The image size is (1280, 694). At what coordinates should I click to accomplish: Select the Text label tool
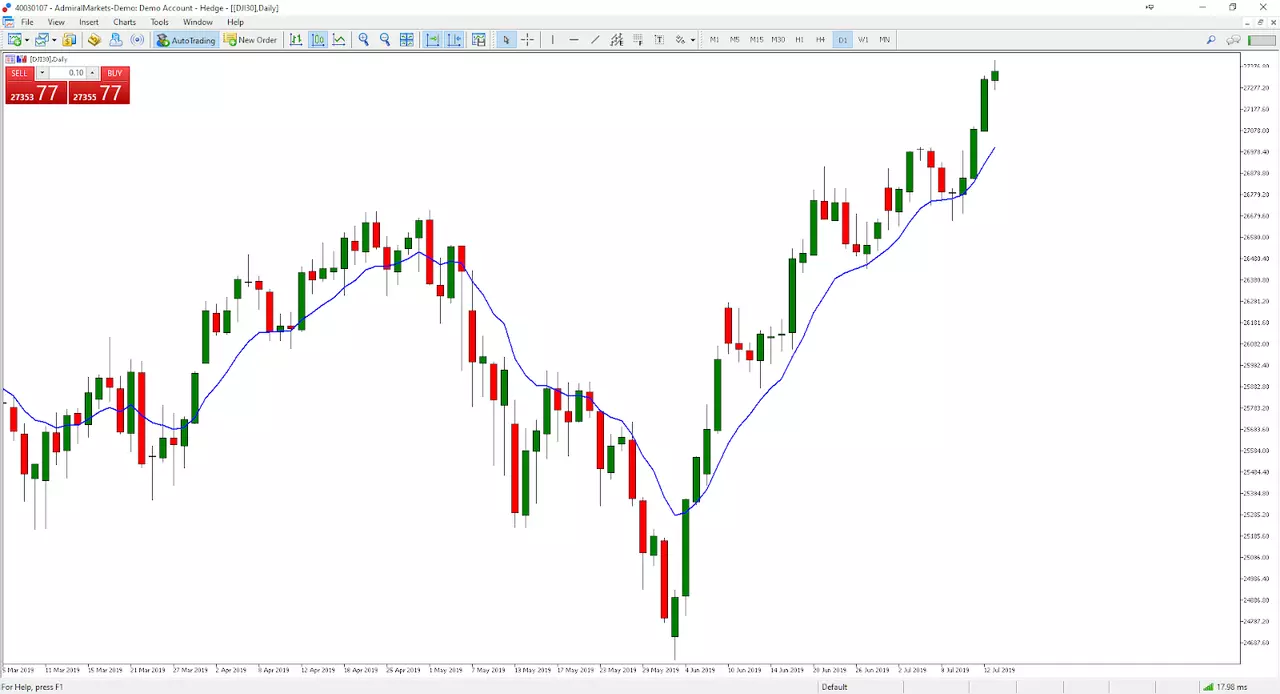pos(659,40)
